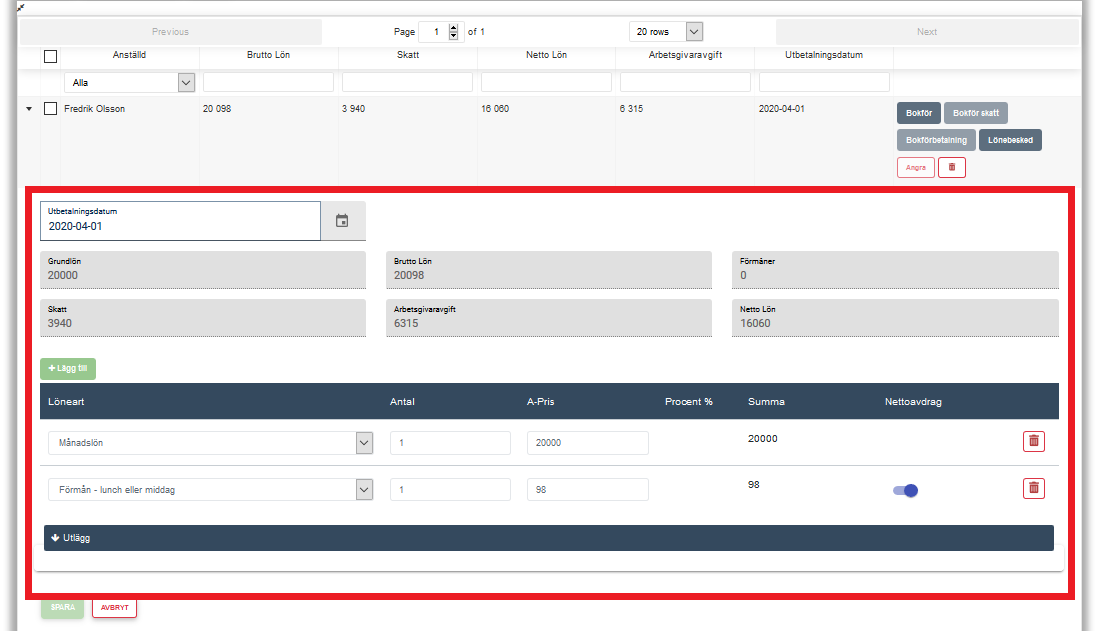Viewport: 1099px width, 631px height.
Task: Click the Lönebesked button
Action: coord(1010,140)
